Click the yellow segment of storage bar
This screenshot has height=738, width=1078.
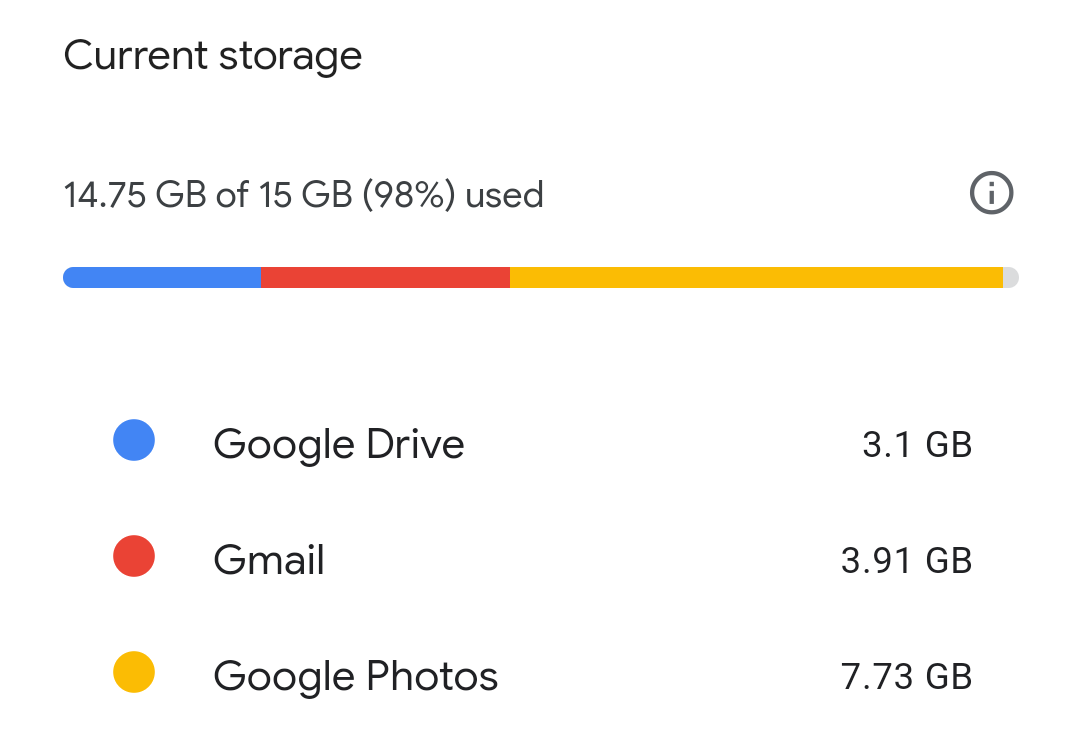756,278
